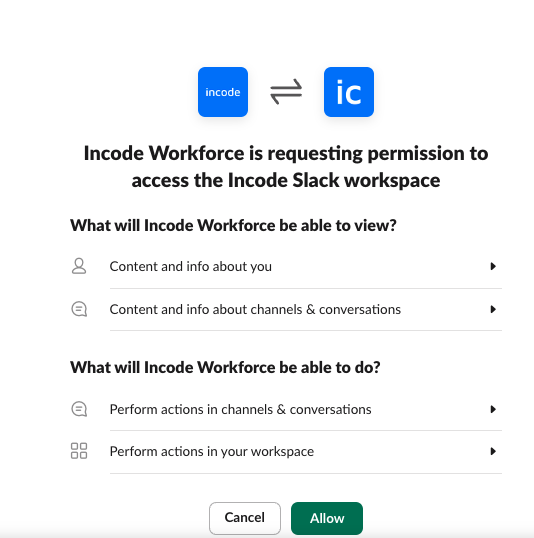Image resolution: width=534 pixels, height=538 pixels.
Task: Click the four-squares workspace icon
Action: pyautogui.click(x=79, y=451)
